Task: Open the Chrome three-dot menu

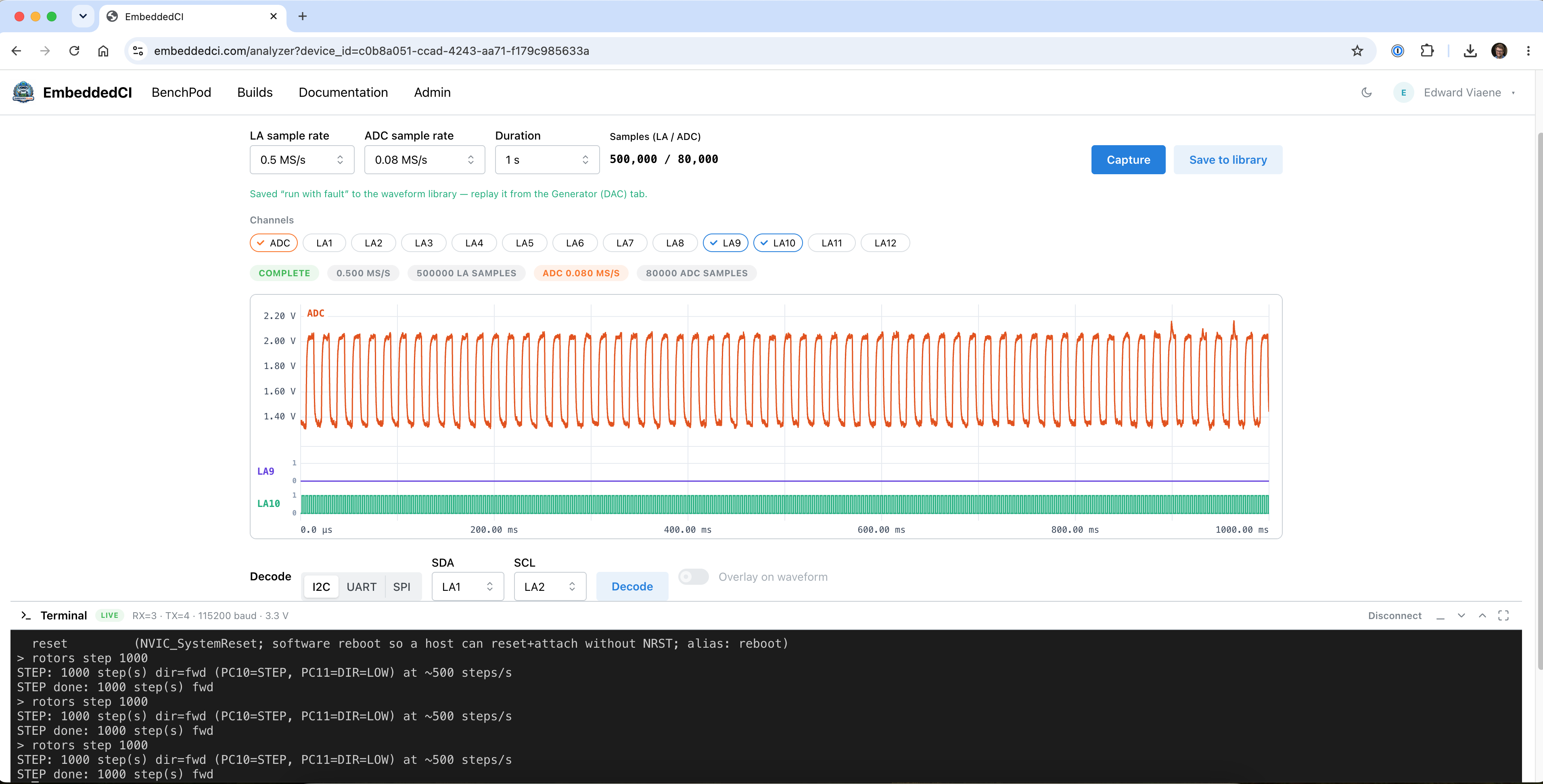Action: pyautogui.click(x=1528, y=51)
